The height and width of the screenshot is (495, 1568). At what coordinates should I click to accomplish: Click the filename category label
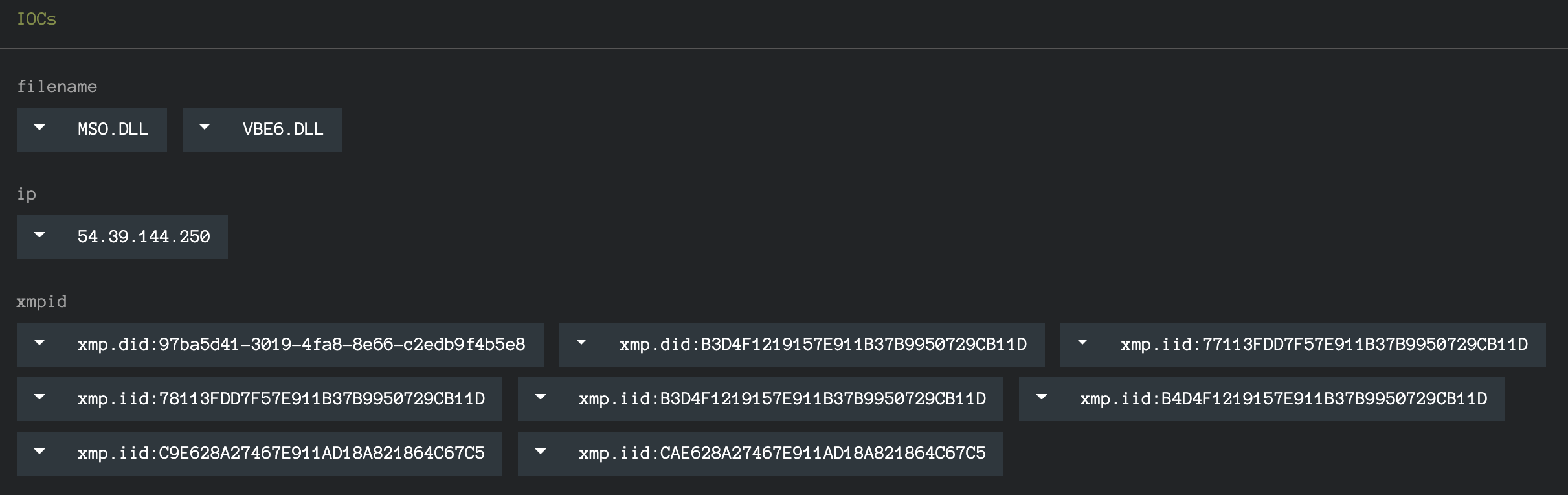click(57, 87)
